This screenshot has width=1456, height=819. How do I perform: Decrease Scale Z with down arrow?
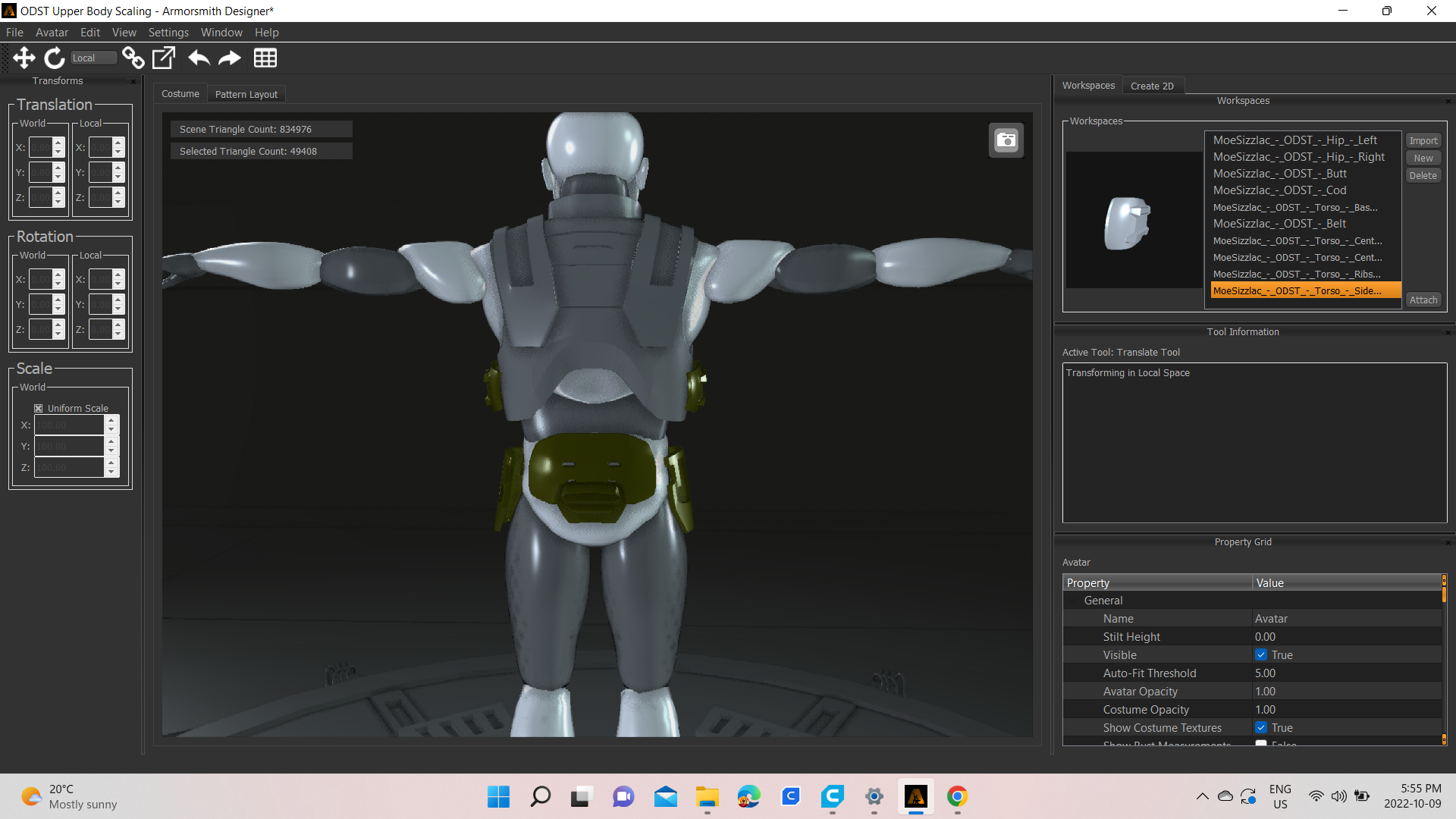click(x=111, y=472)
